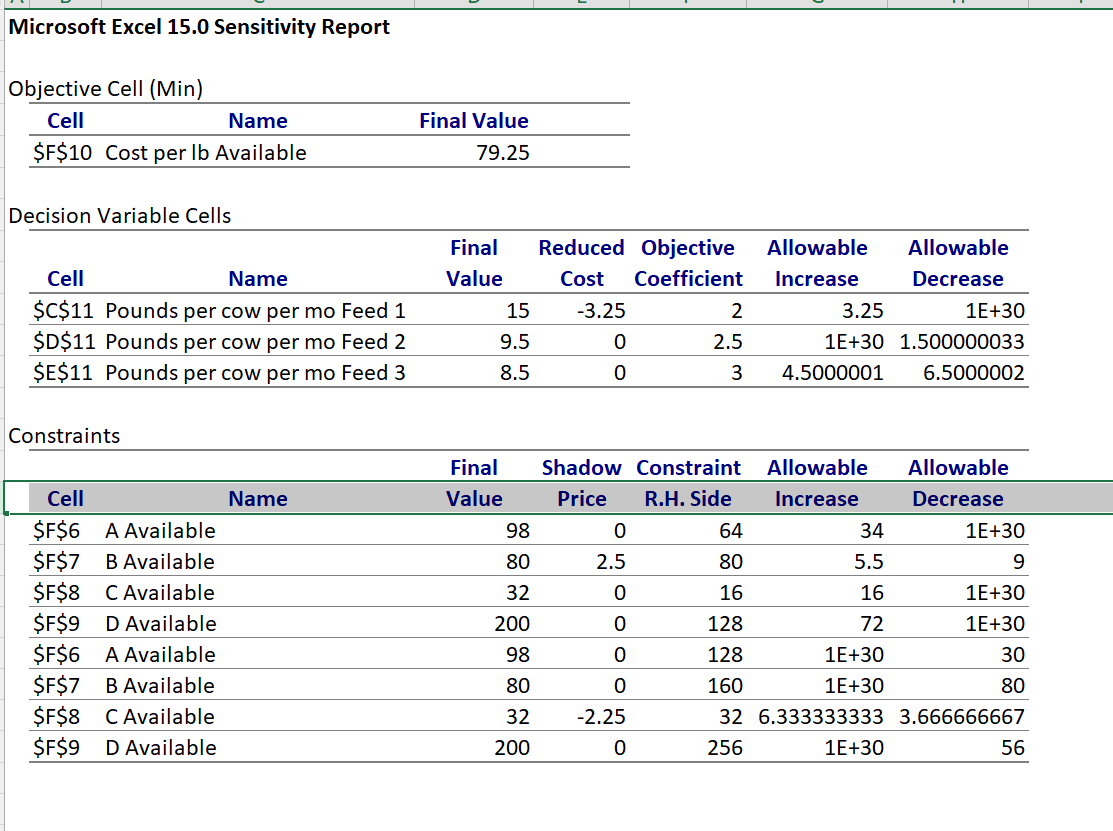The height and width of the screenshot is (831, 1113).
Task: Click the Decision Variable Cells heading
Action: (x=119, y=216)
